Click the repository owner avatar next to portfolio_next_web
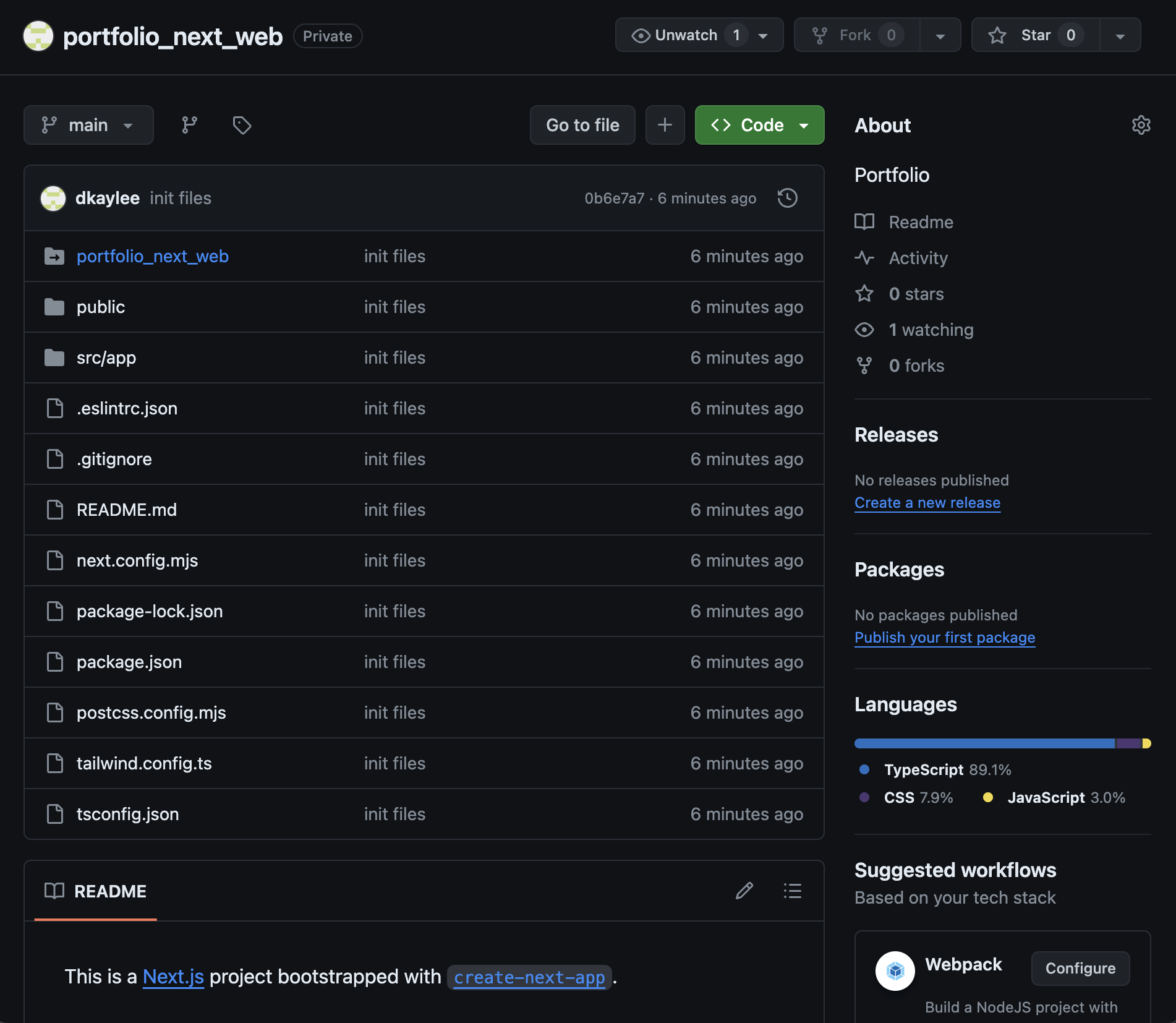This screenshot has height=1023, width=1176. (x=38, y=36)
